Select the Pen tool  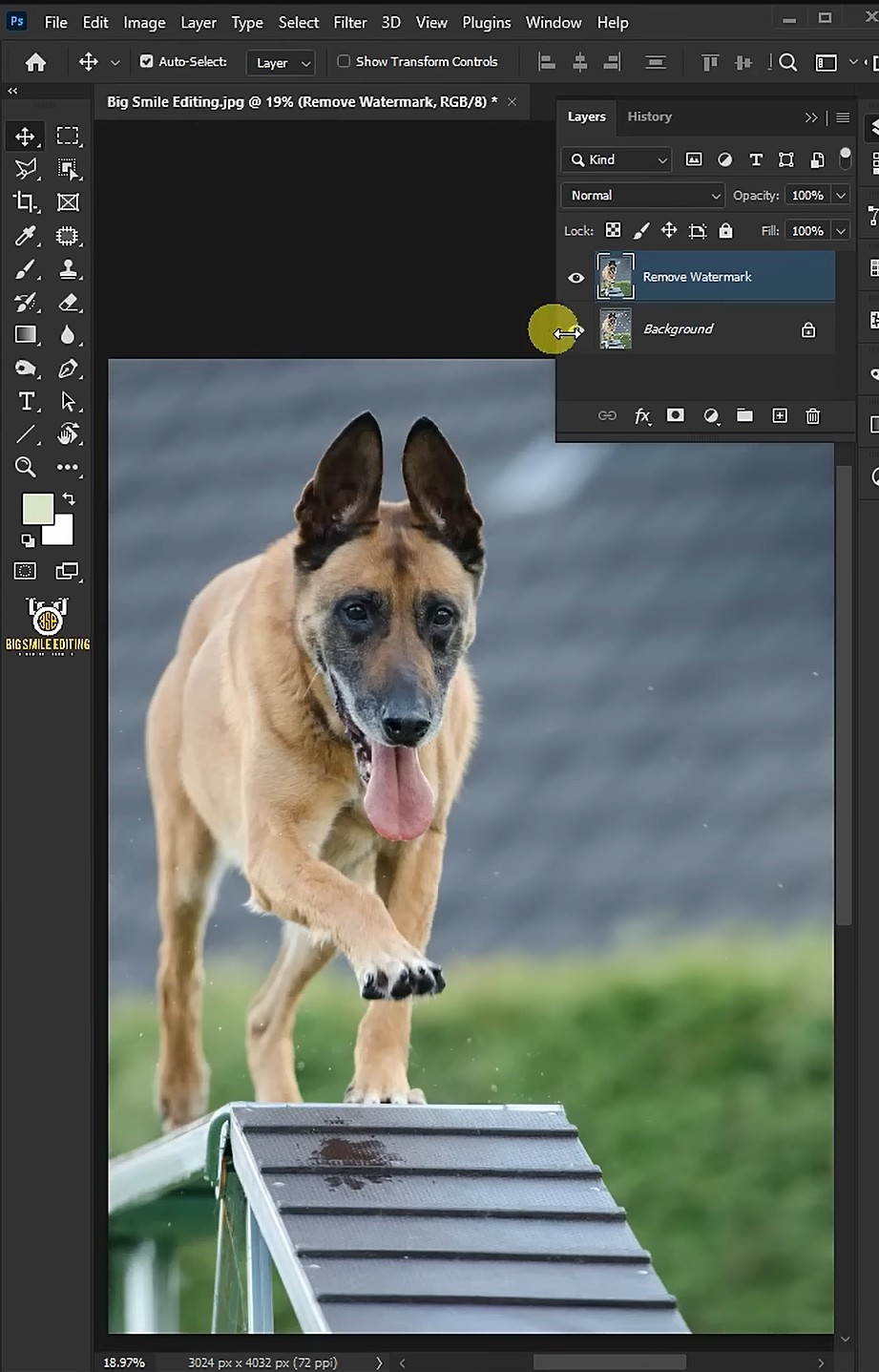coord(68,369)
